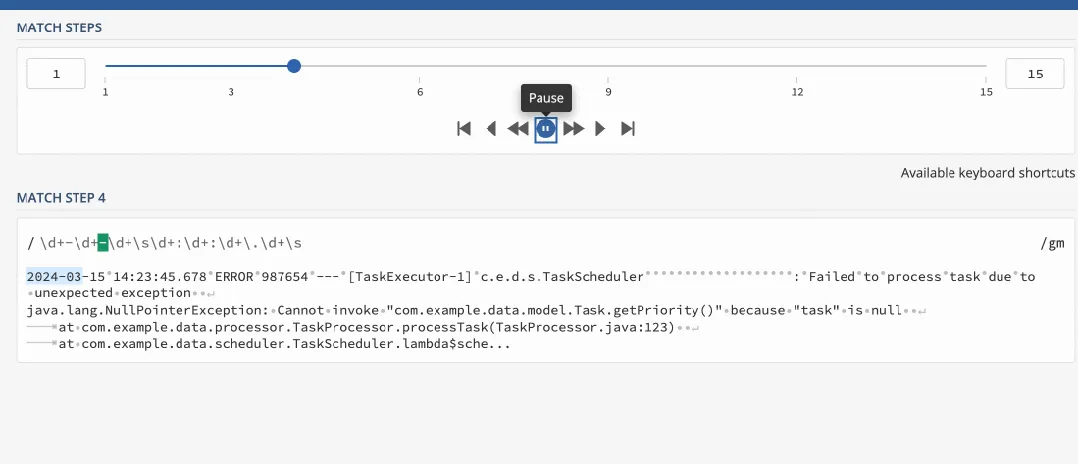Click tick label 12 on the slider

point(797,92)
